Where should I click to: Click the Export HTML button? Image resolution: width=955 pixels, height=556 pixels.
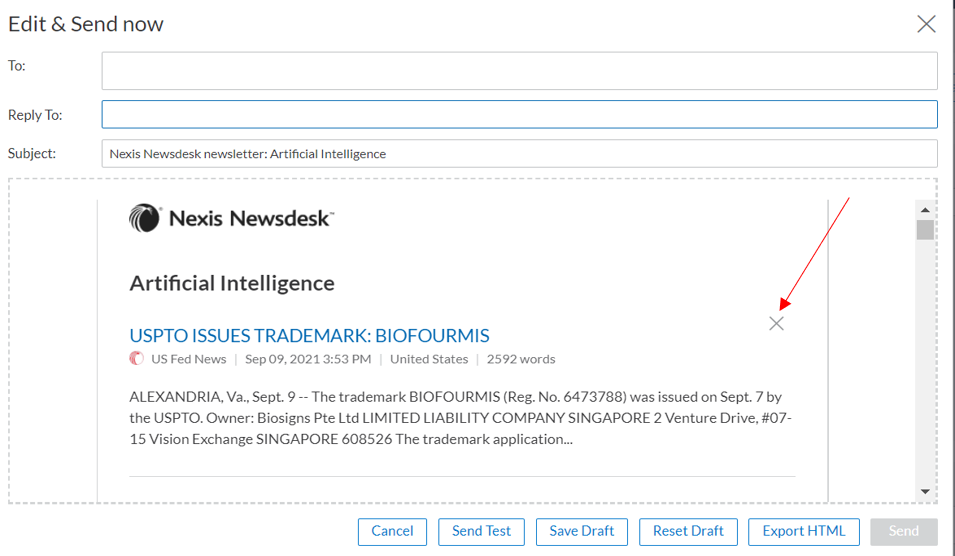point(804,532)
